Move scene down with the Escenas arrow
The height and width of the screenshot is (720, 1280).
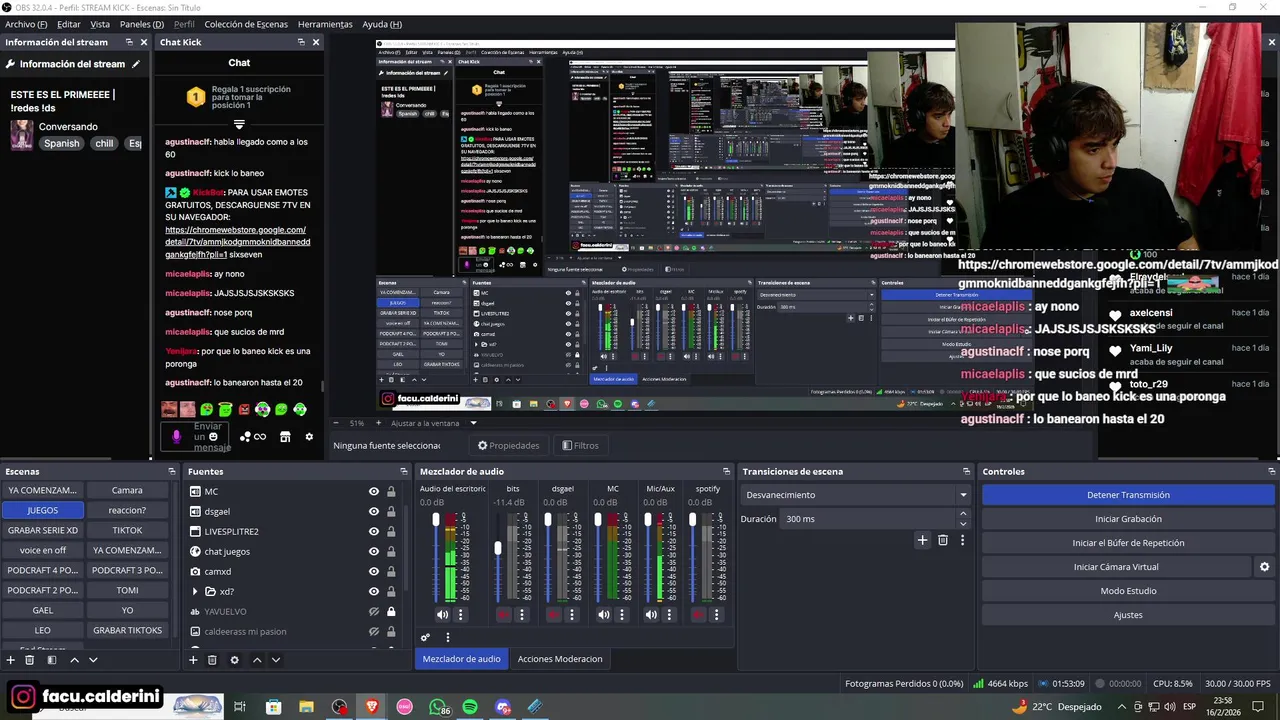93,660
